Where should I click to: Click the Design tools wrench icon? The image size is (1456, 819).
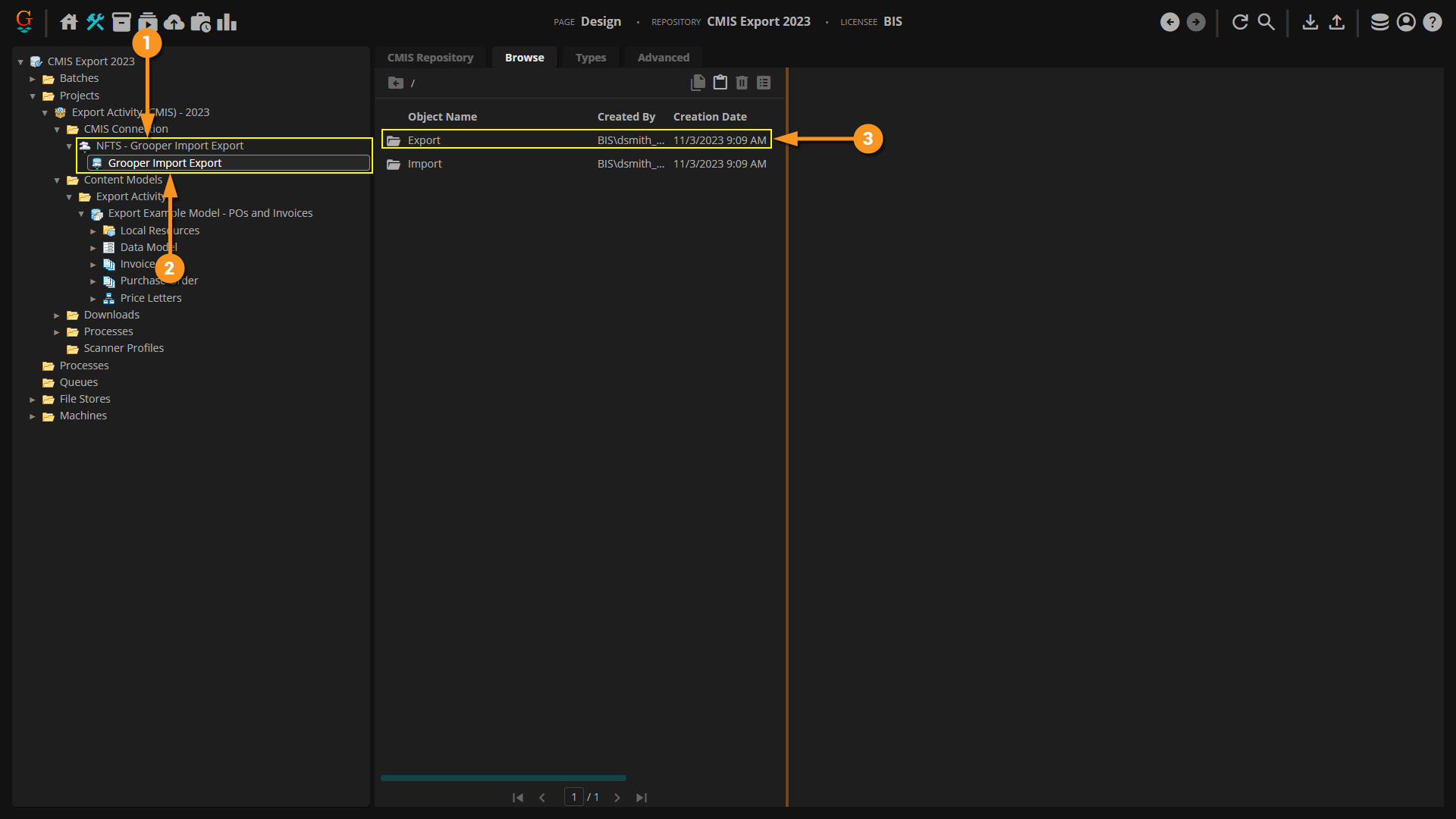pos(95,22)
